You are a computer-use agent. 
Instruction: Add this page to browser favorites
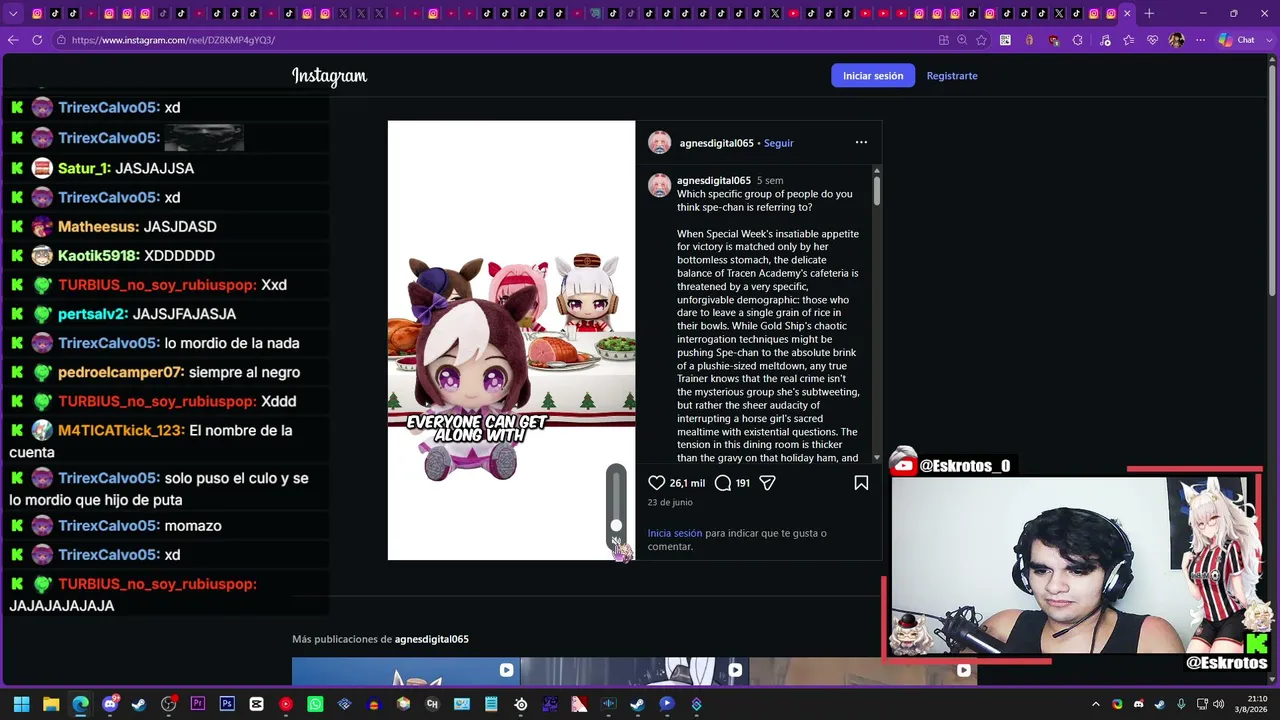coord(981,40)
